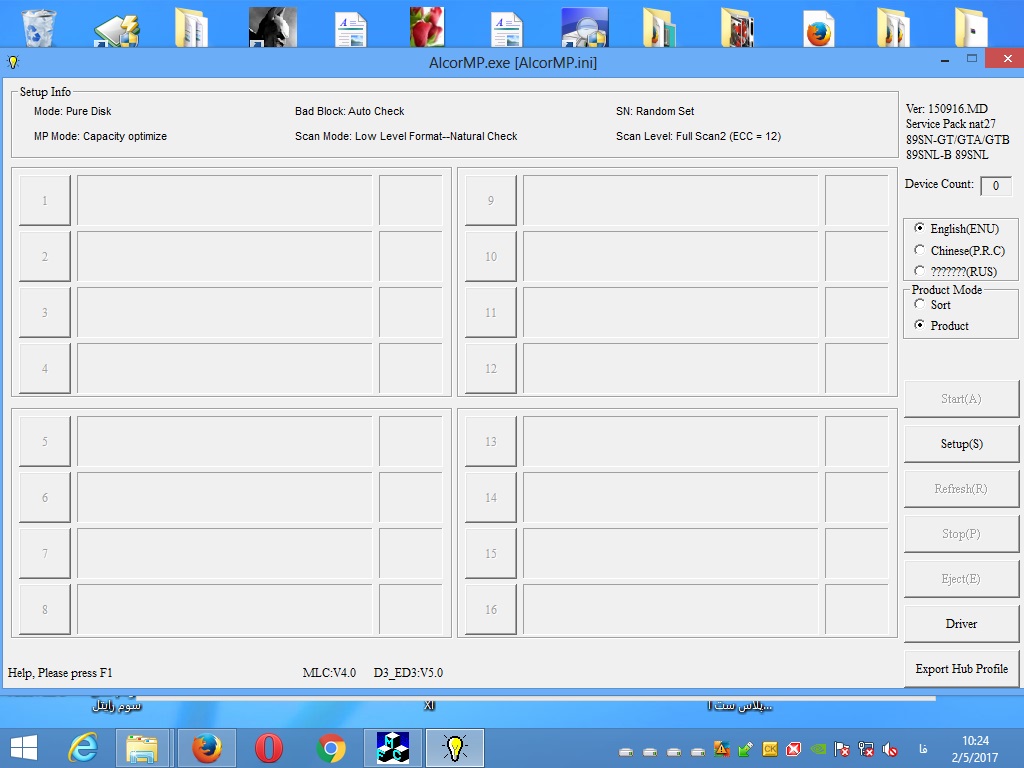Click the AlcorMP lightbulb taskbar button
Viewport: 1024px width, 768px height.
[x=455, y=748]
